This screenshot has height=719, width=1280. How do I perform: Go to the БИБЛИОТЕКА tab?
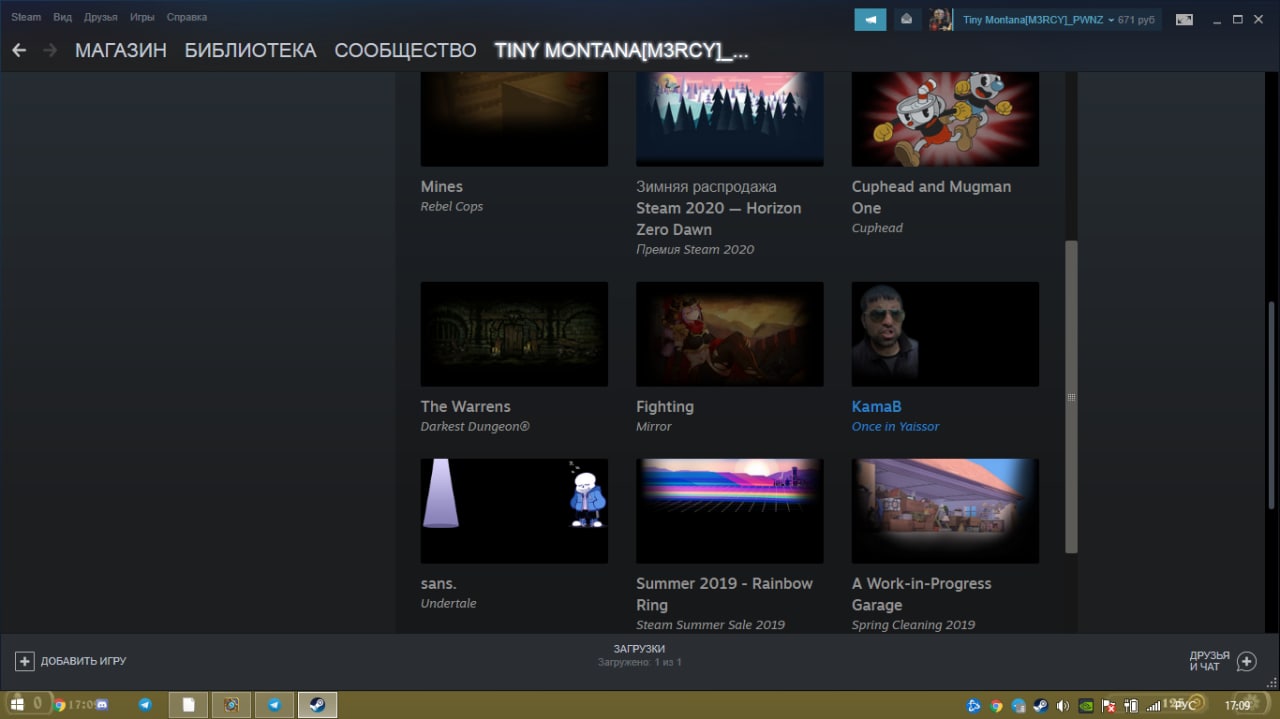(250, 50)
